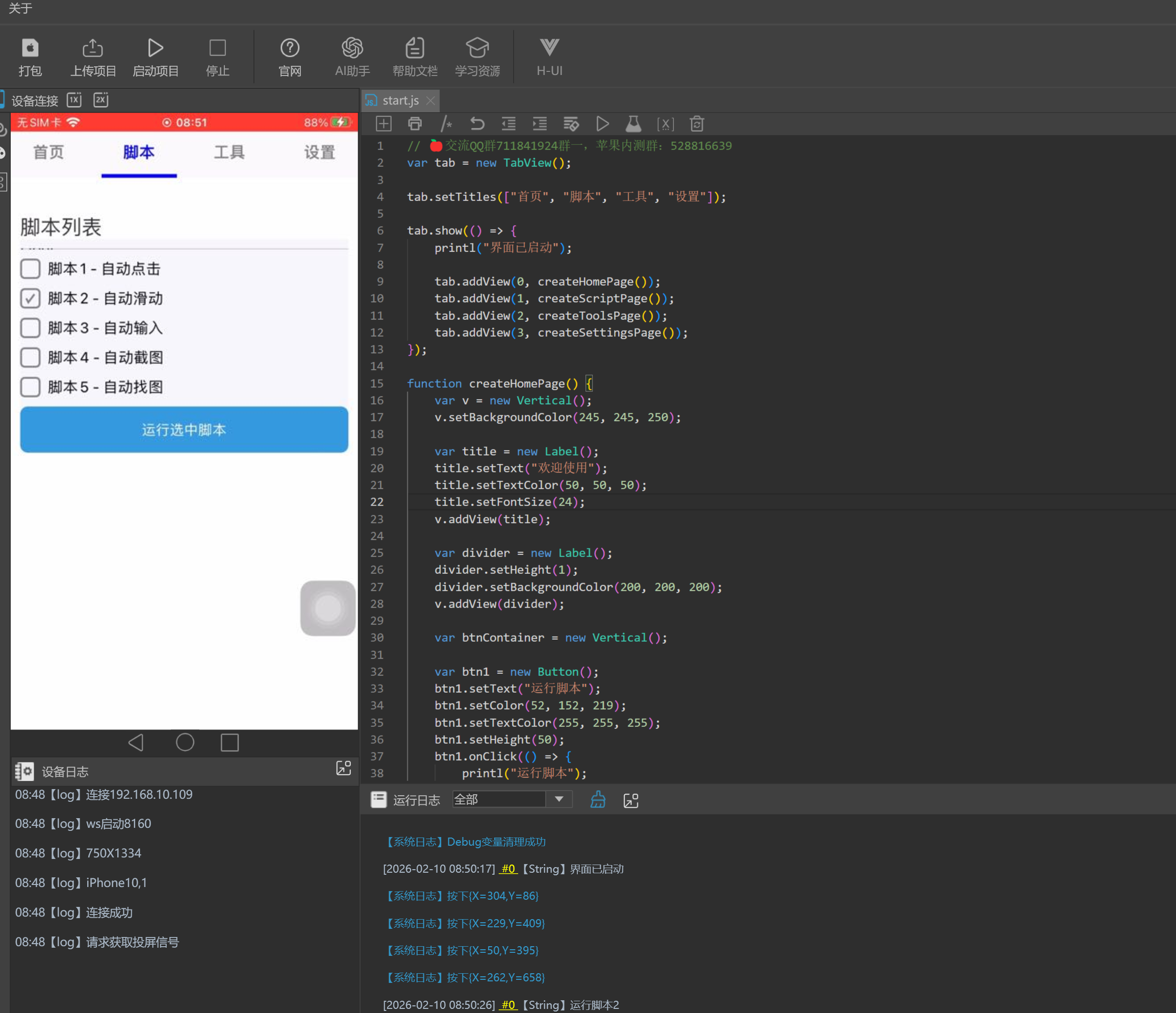Click the floating assistive touch button
This screenshot has width=1176, height=1013.
point(327,607)
